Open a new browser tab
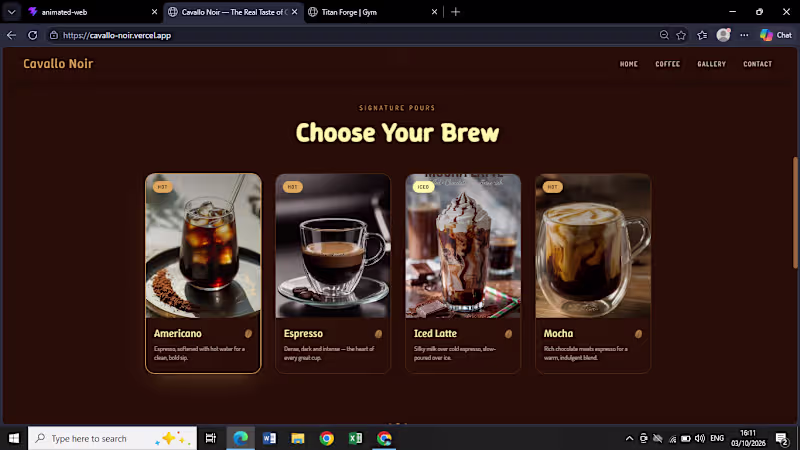Screen dimensions: 800x450 tap(456, 12)
